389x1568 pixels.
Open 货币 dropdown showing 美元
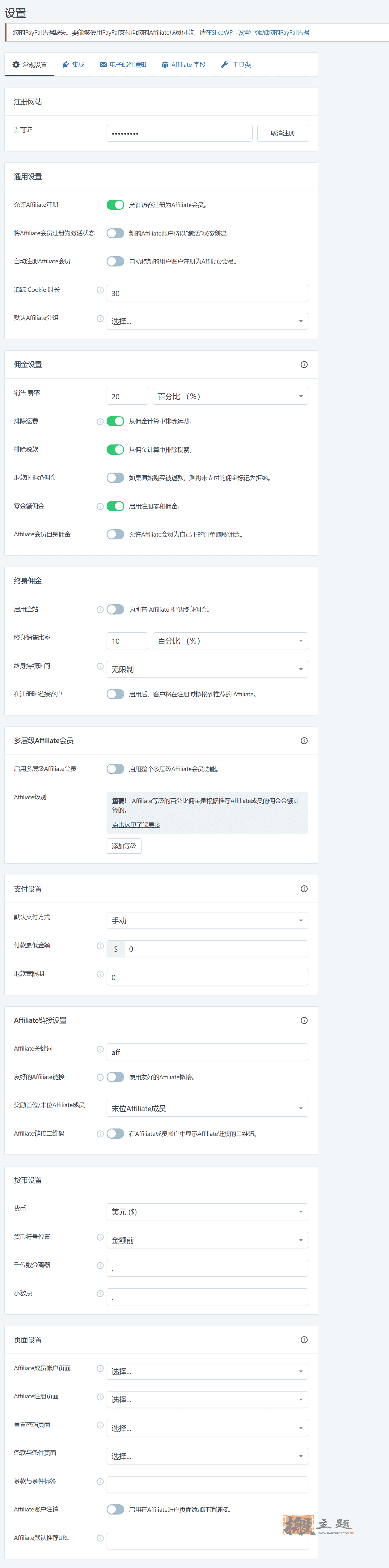tap(207, 1212)
